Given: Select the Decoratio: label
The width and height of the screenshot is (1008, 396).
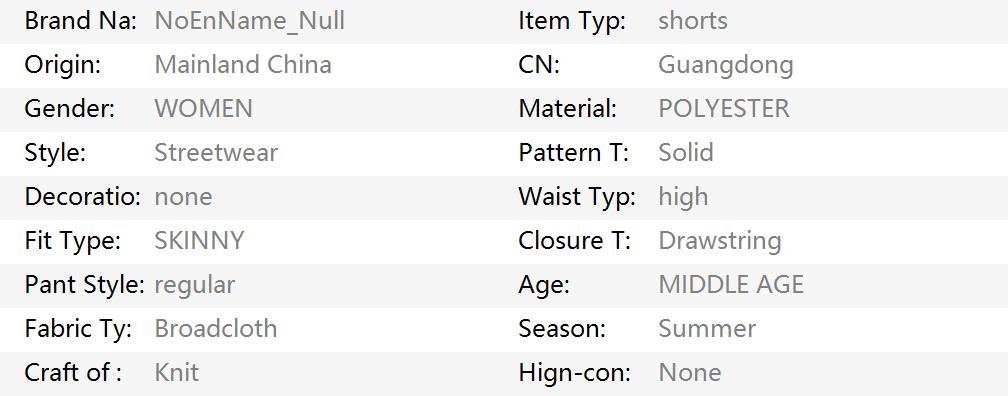Looking at the screenshot, I should click(82, 197).
